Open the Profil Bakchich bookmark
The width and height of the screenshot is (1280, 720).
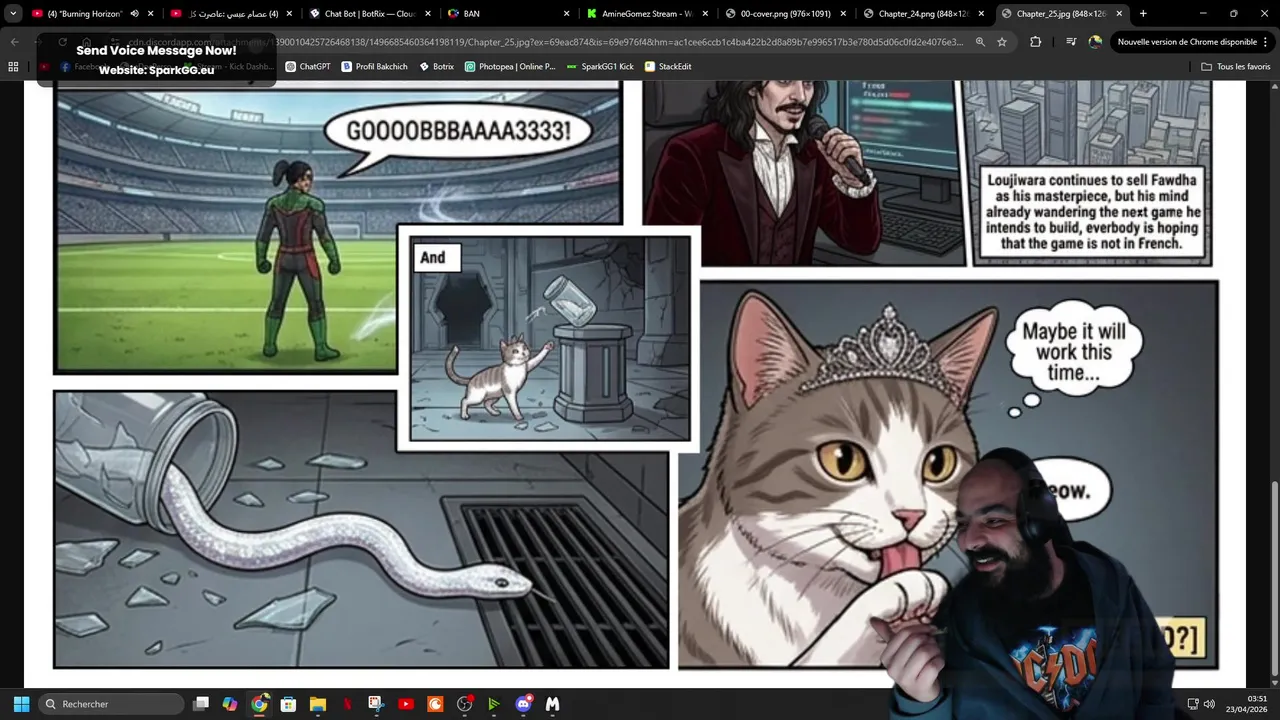[x=374, y=66]
